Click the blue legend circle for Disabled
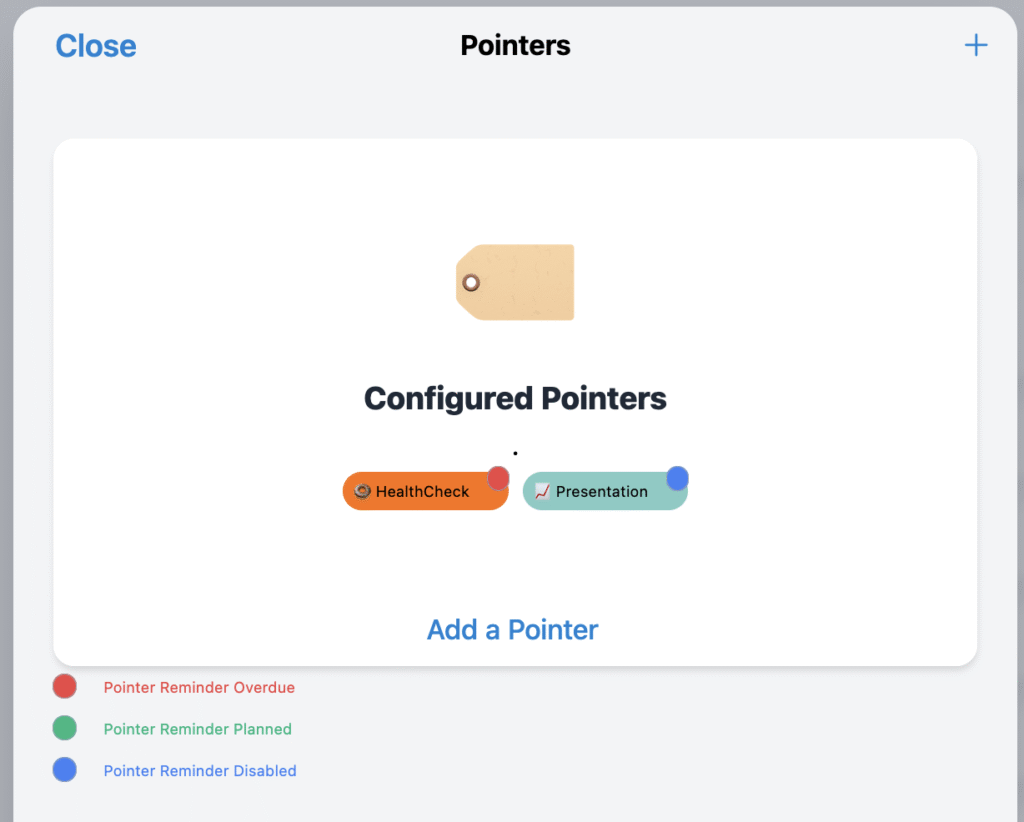Screen dimensions: 1024x822 (x=65, y=770)
